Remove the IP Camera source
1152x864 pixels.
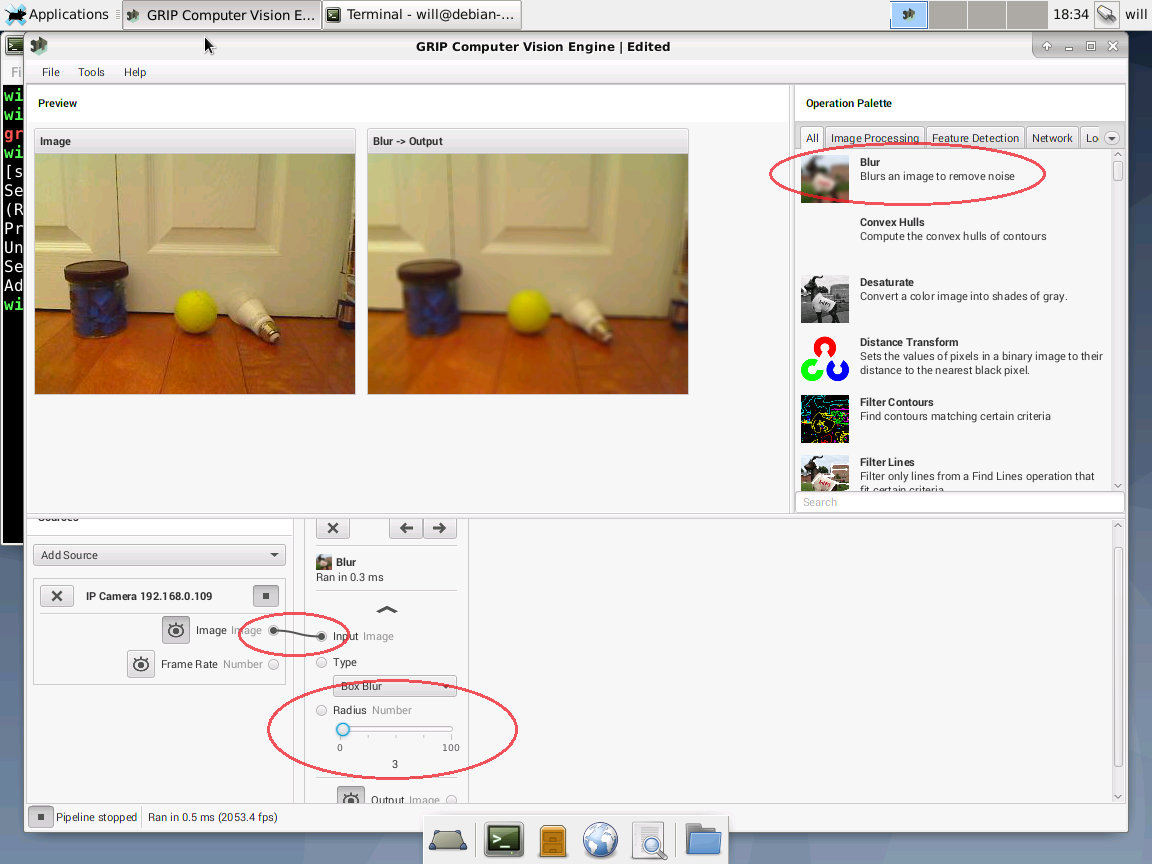point(57,596)
